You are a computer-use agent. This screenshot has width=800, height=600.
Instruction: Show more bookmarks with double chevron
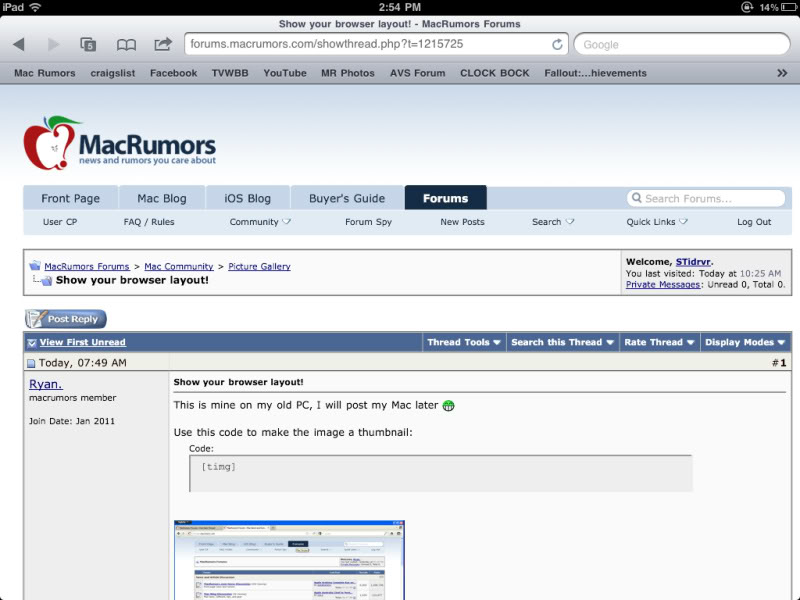(x=782, y=73)
